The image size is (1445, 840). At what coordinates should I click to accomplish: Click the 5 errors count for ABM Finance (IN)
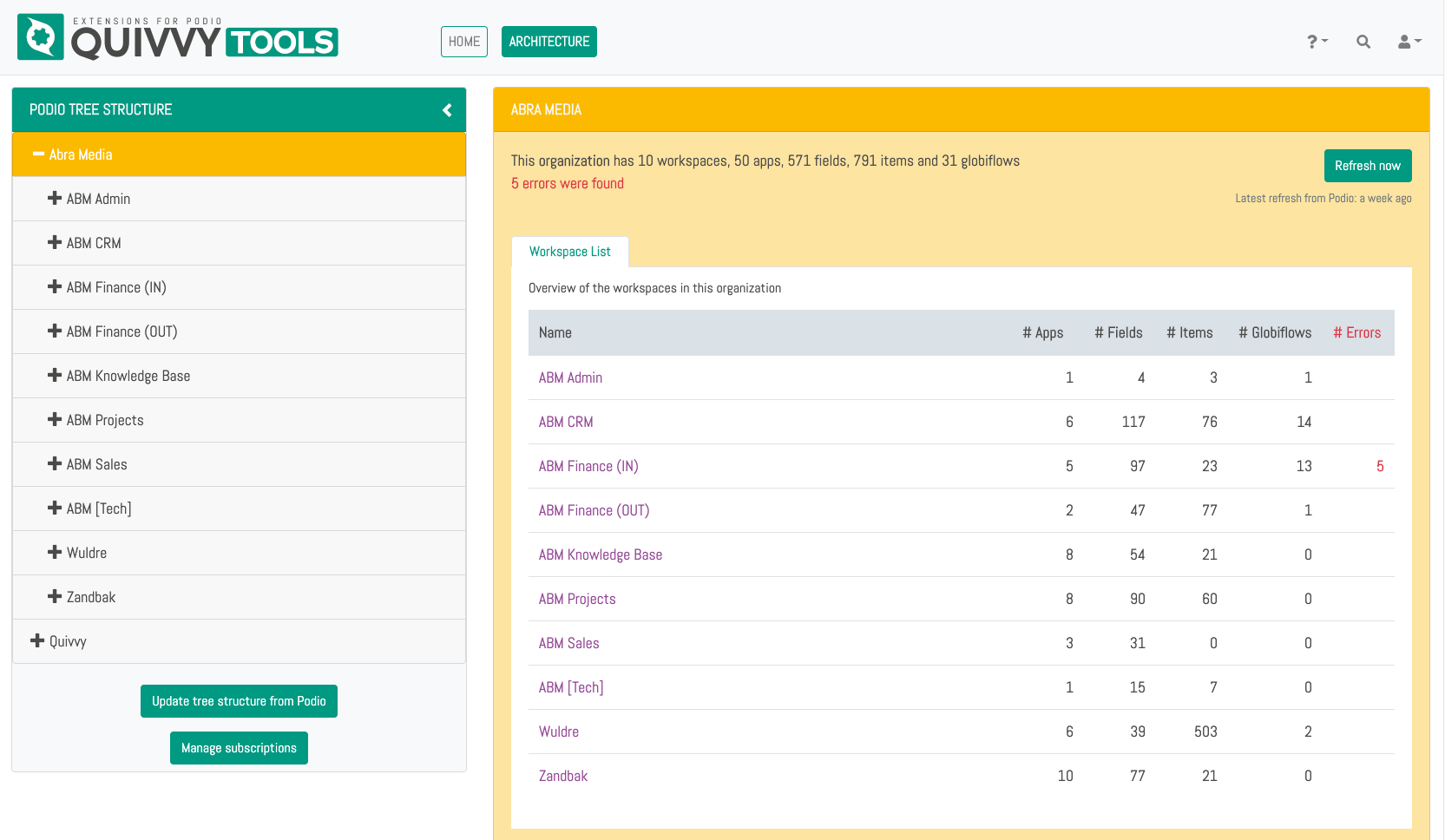(x=1379, y=466)
